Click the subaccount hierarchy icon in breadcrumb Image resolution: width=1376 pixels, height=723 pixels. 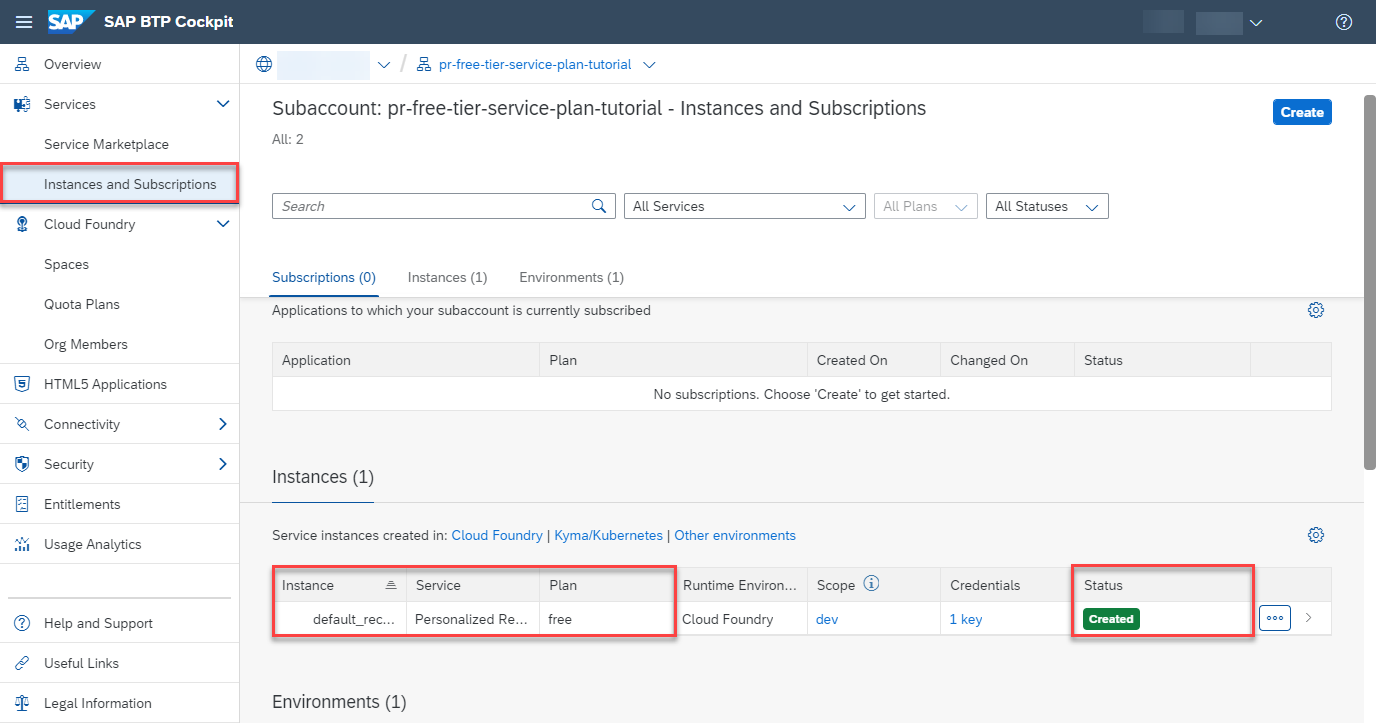[424, 64]
